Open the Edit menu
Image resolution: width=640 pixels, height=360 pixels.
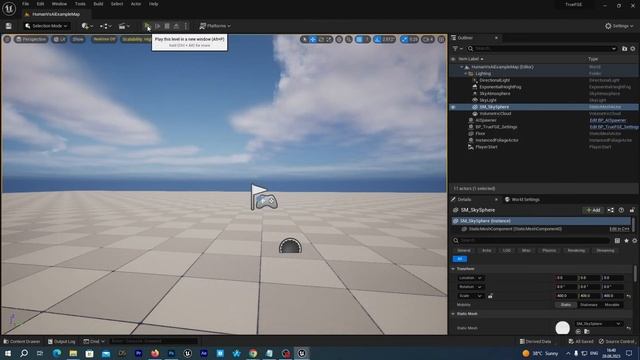coord(40,4)
